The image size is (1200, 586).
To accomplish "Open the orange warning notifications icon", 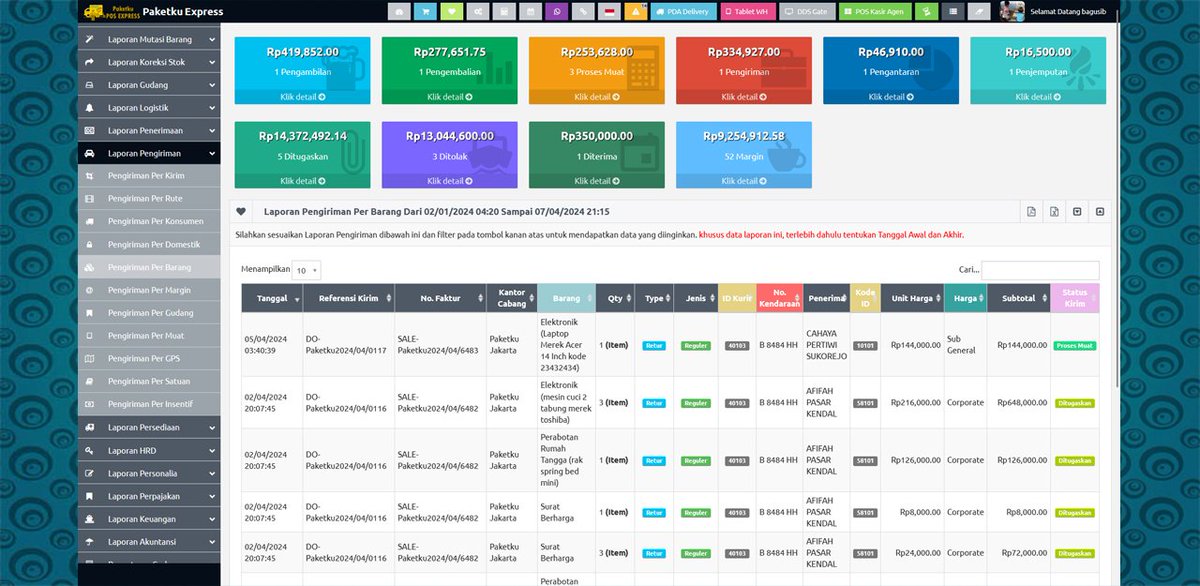I will [x=635, y=11].
